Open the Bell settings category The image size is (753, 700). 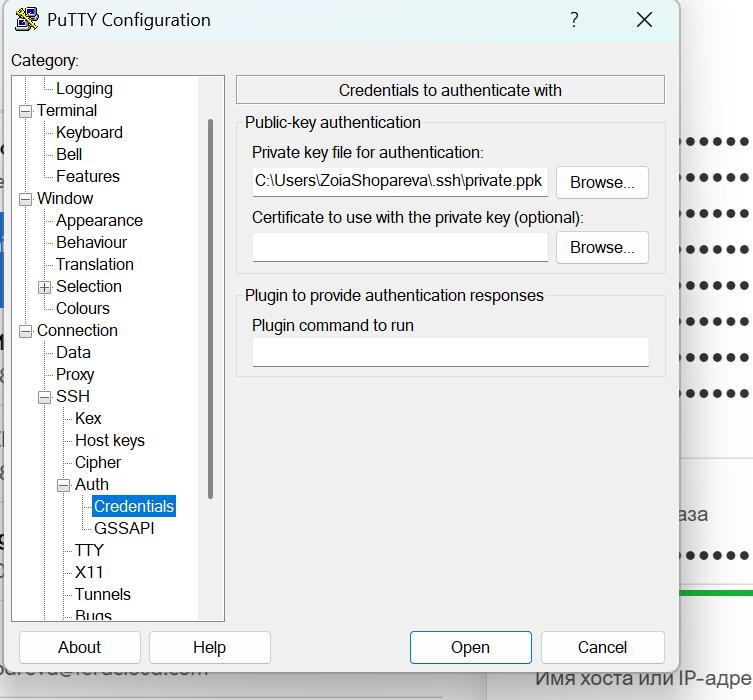click(69, 155)
